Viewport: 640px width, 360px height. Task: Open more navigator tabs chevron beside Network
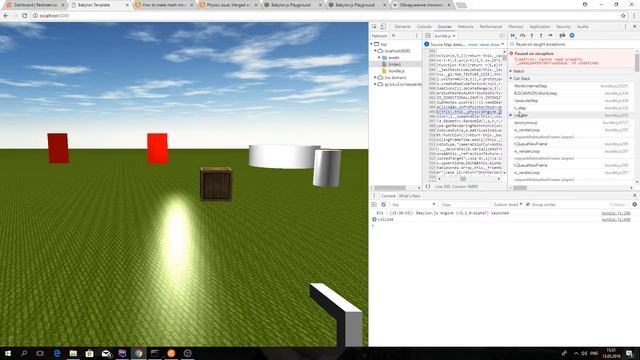393,36
